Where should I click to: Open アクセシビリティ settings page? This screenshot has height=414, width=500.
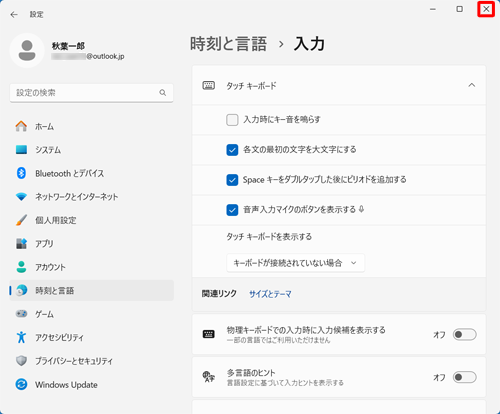(92, 337)
